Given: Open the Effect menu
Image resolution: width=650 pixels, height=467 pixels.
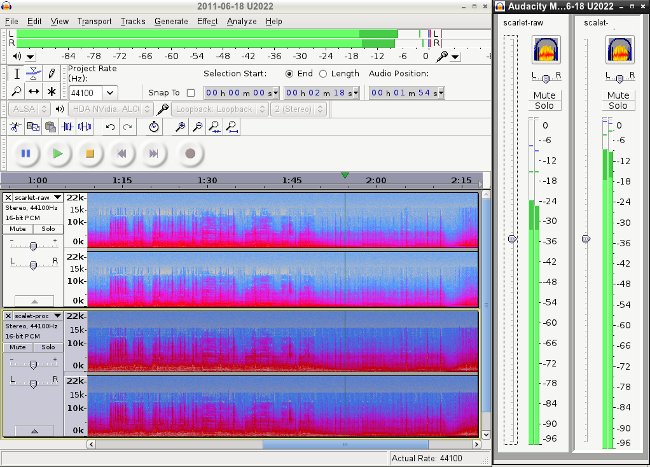Looking at the screenshot, I should click(x=207, y=21).
